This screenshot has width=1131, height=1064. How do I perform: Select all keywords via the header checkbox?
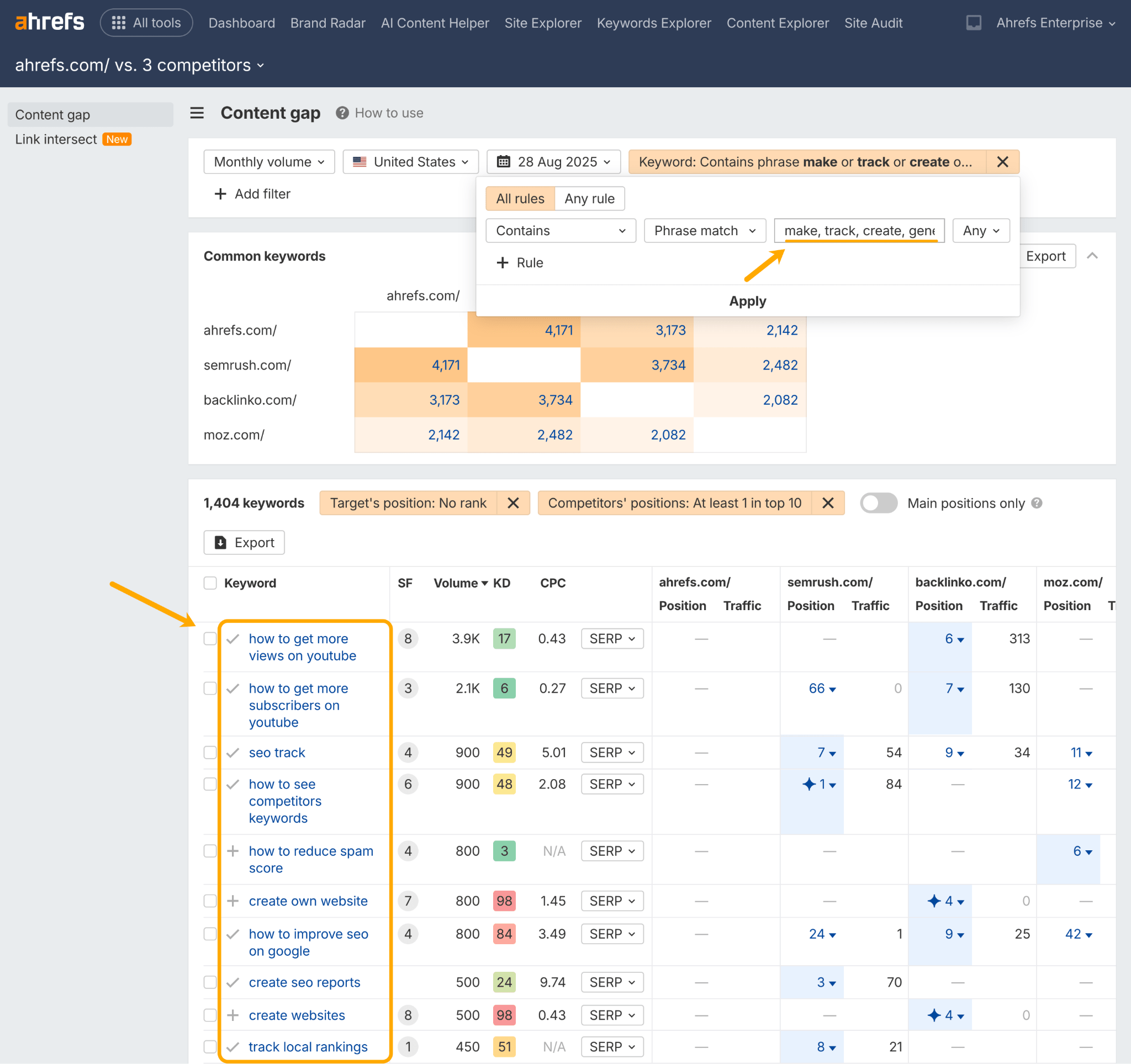[x=210, y=583]
